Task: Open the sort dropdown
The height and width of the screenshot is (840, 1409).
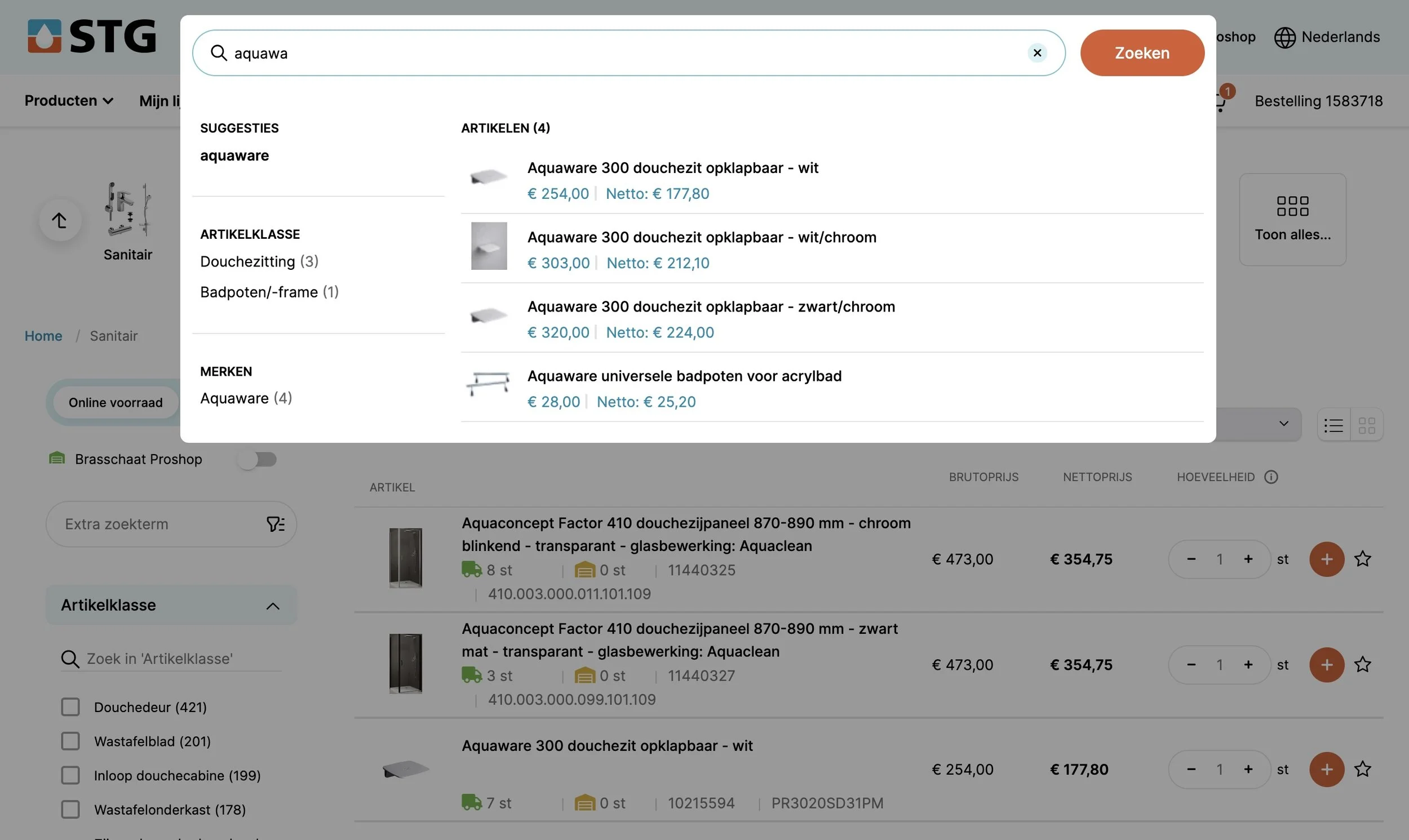Action: coord(1257,424)
